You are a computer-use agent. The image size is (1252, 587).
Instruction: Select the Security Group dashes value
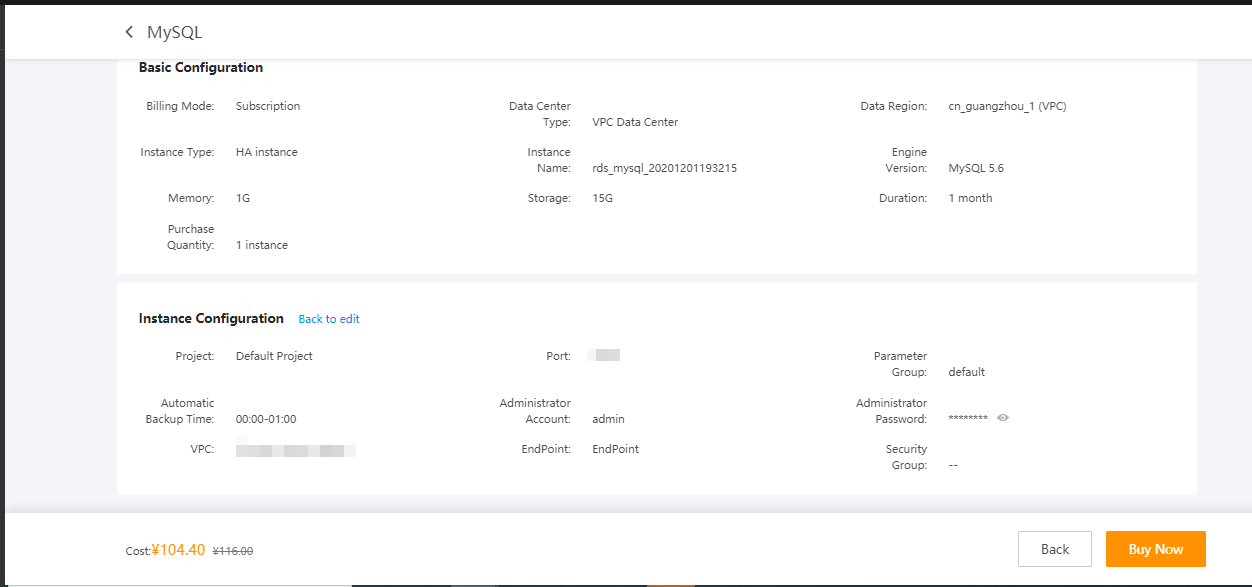(953, 465)
